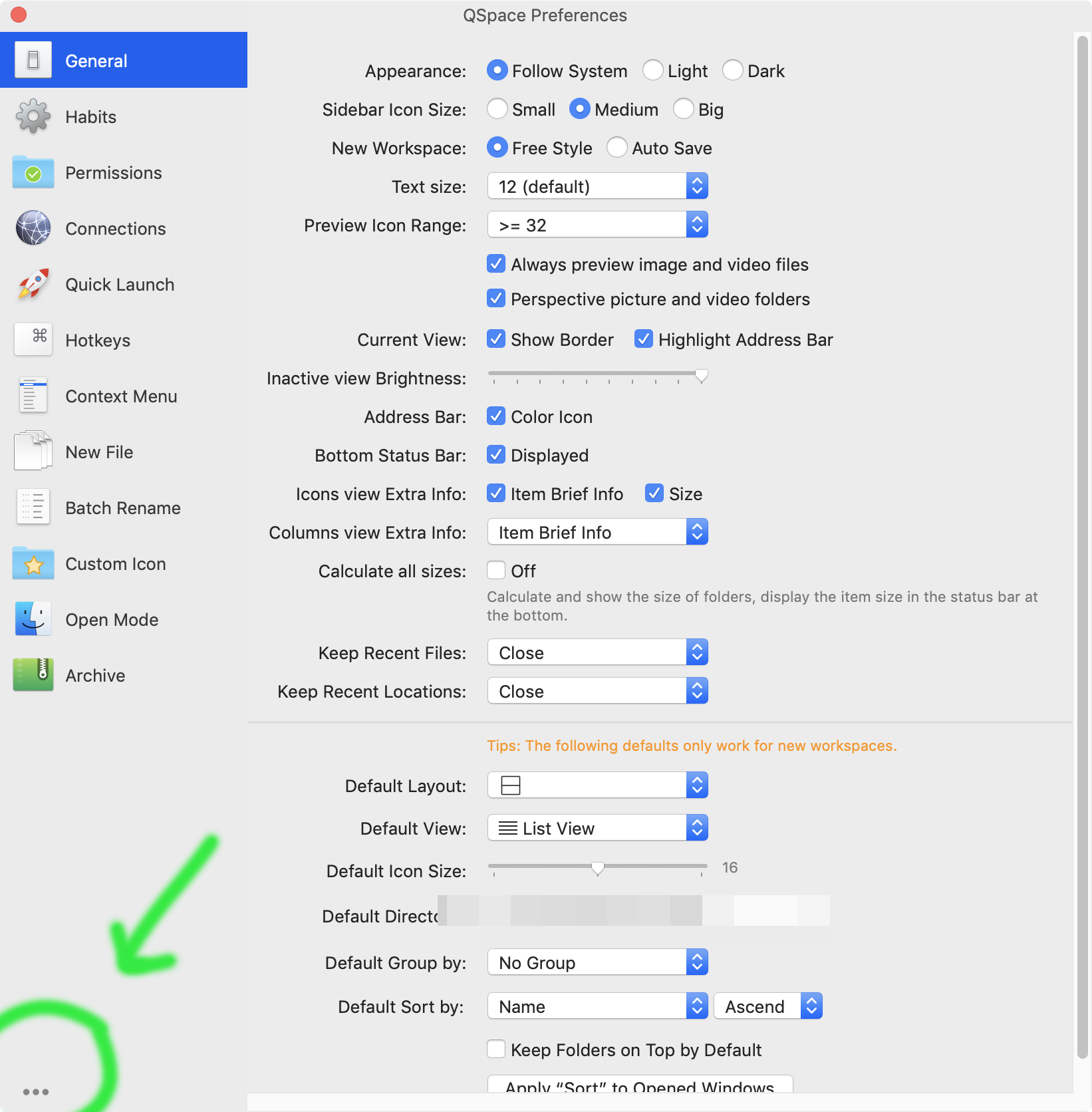The width and height of the screenshot is (1092, 1112).
Task: Open the Default Layout dropdown
Action: coord(598,785)
